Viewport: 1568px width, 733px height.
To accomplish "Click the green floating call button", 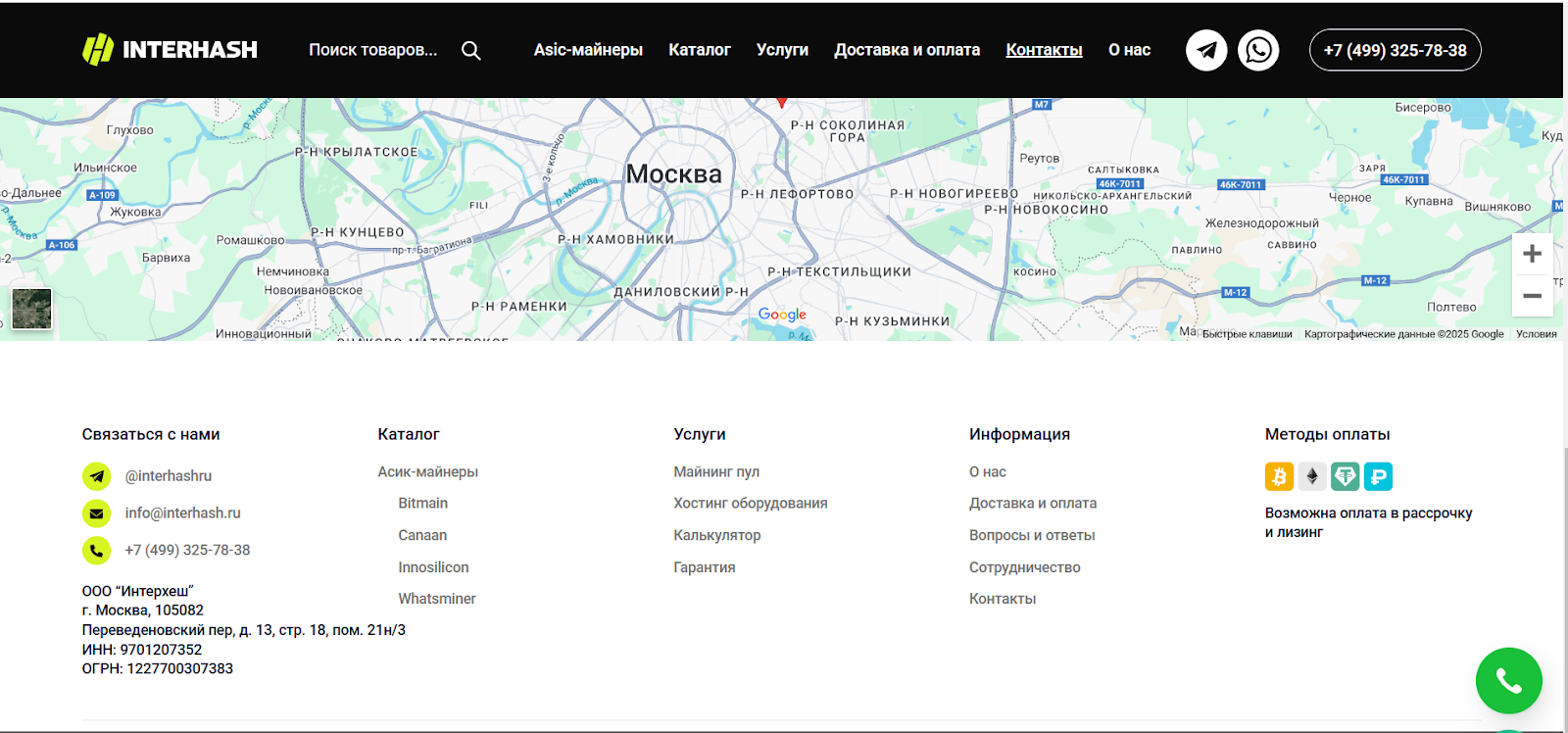I will click(x=1508, y=681).
